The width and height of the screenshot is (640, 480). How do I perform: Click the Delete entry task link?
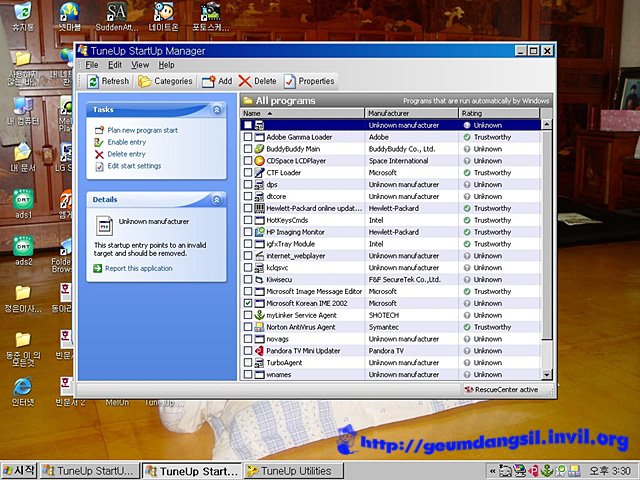126,154
